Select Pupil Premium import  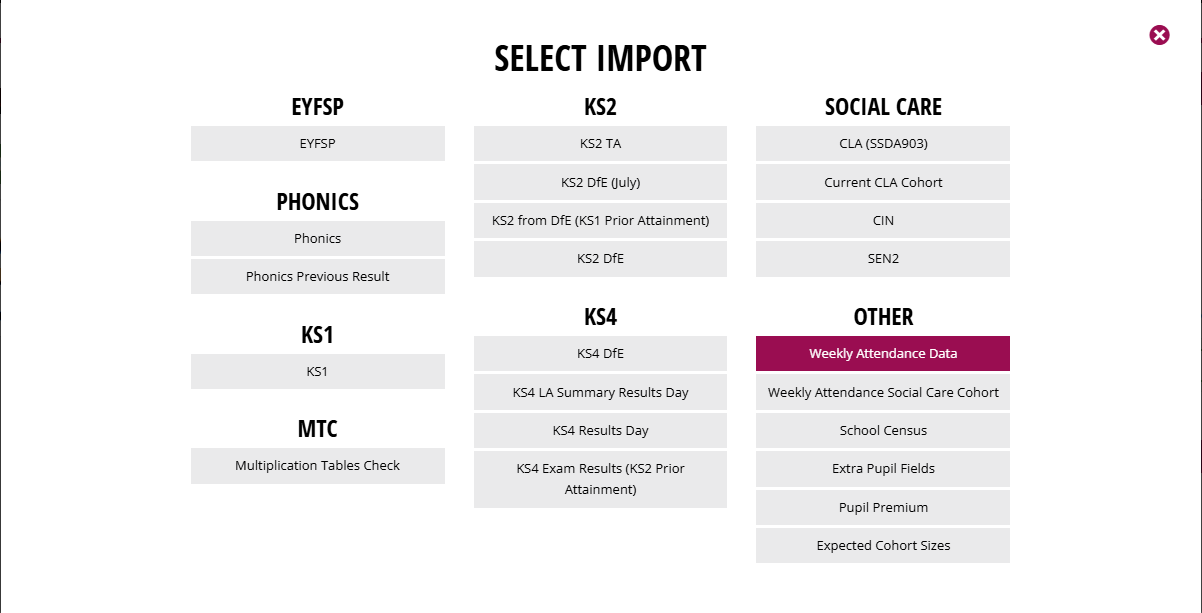(883, 507)
